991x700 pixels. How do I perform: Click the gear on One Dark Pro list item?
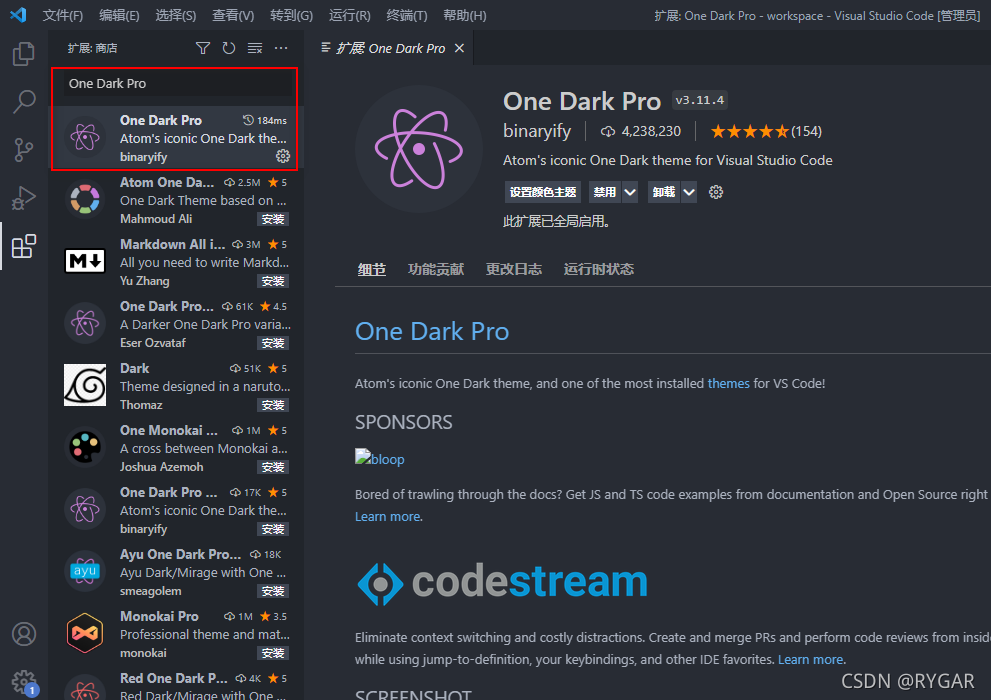click(283, 156)
